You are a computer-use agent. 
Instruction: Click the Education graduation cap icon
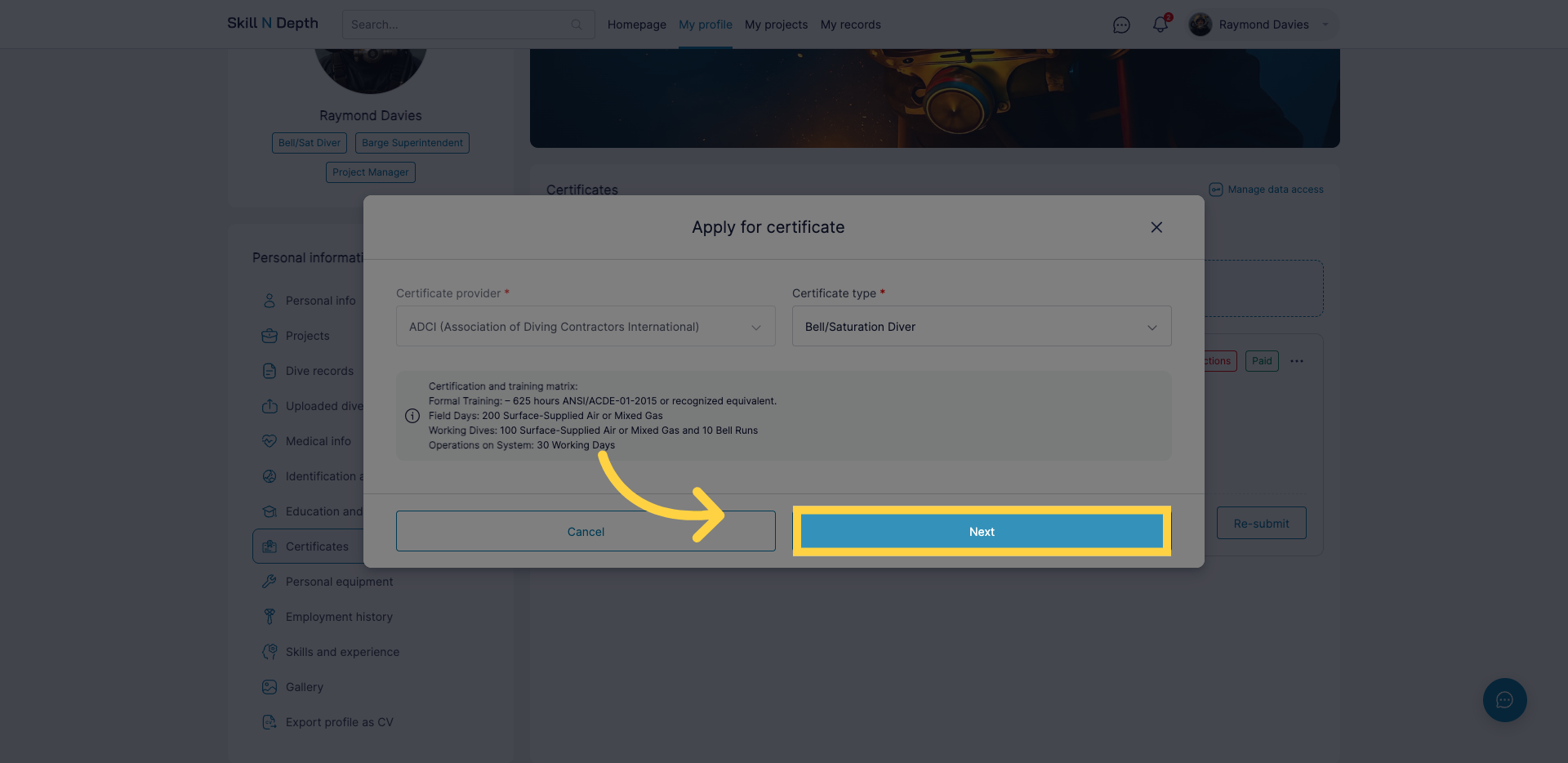tap(269, 511)
